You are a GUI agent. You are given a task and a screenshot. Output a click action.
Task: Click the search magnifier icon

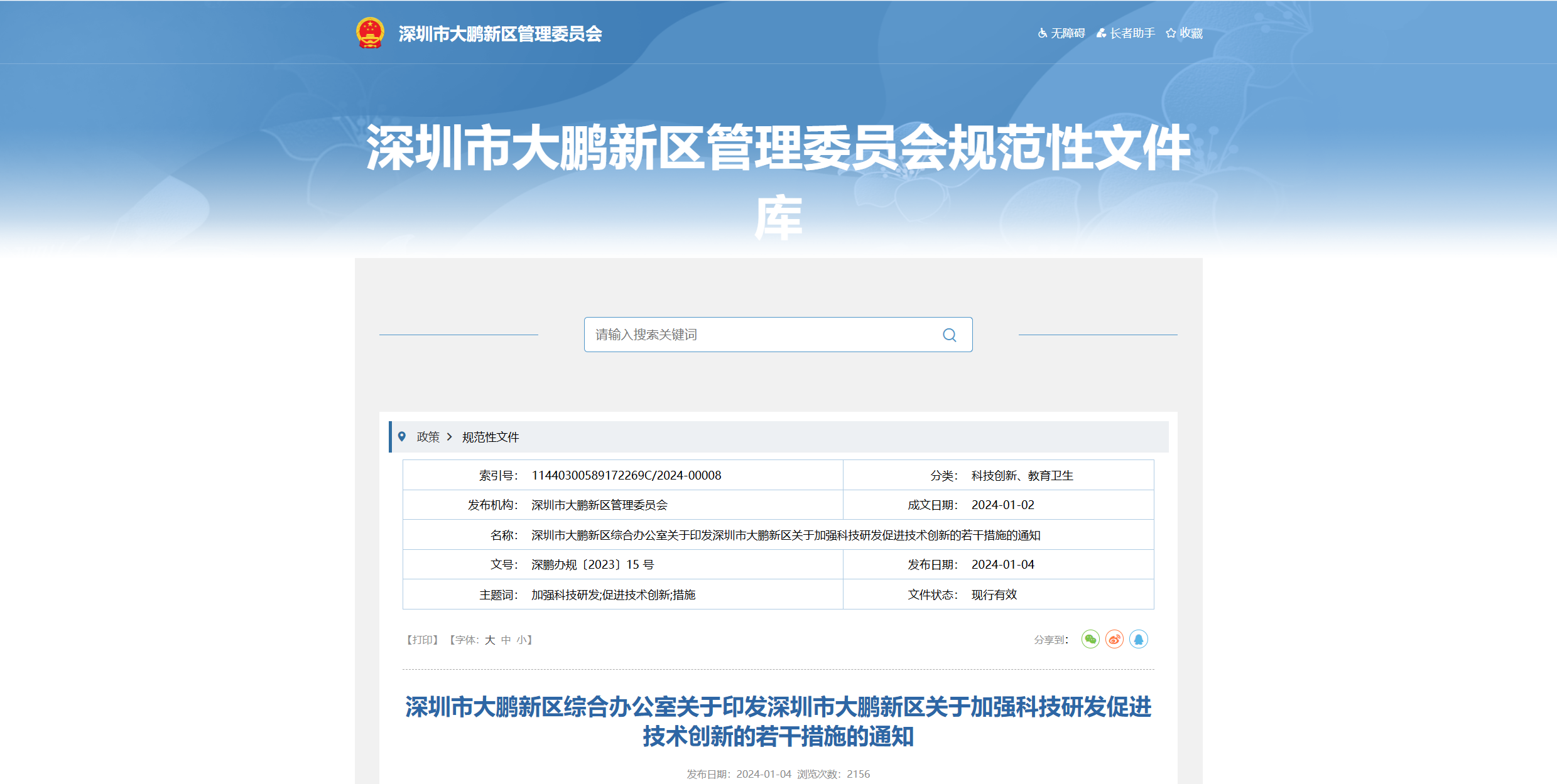(949, 335)
